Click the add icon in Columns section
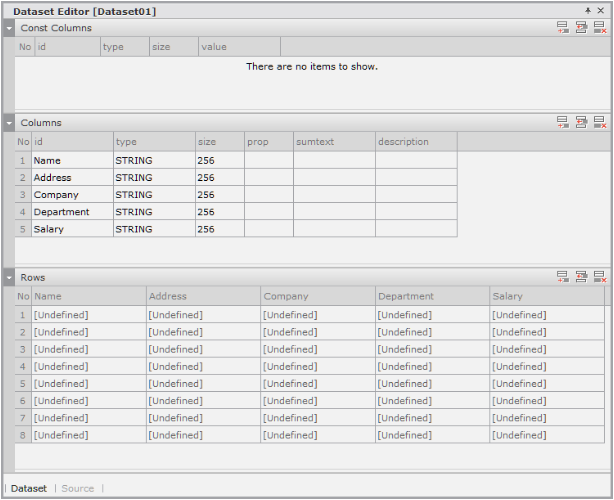 (563, 122)
